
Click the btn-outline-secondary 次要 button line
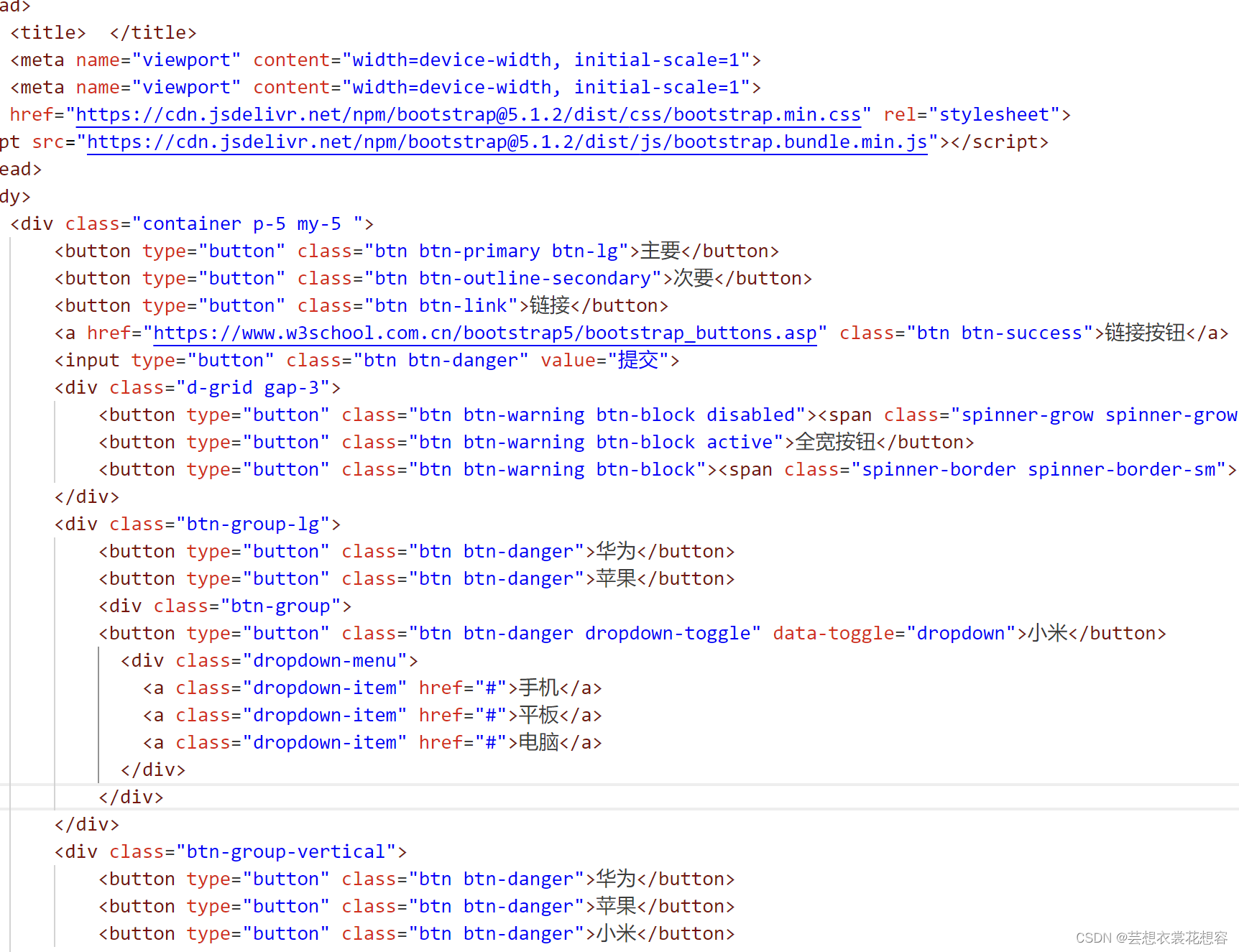tap(433, 279)
